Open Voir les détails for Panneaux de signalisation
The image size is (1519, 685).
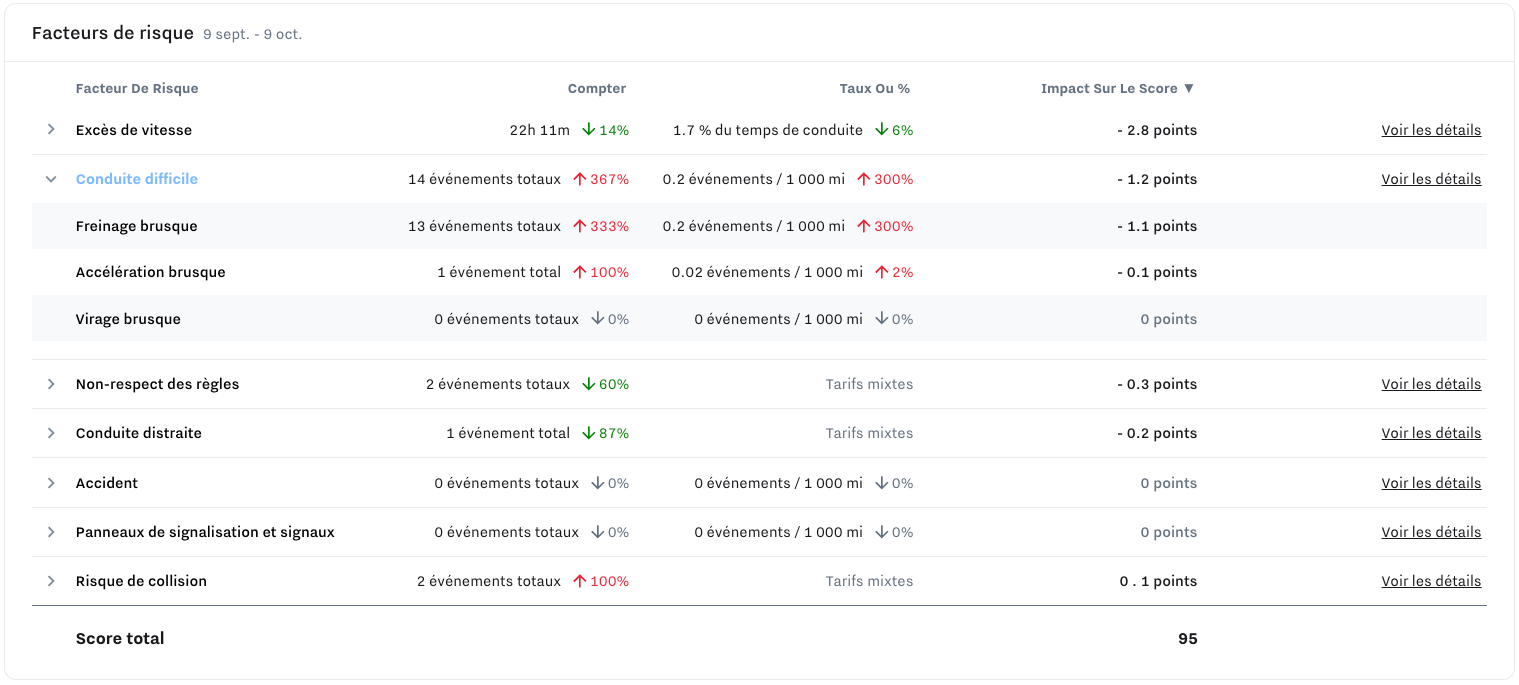pos(1431,532)
